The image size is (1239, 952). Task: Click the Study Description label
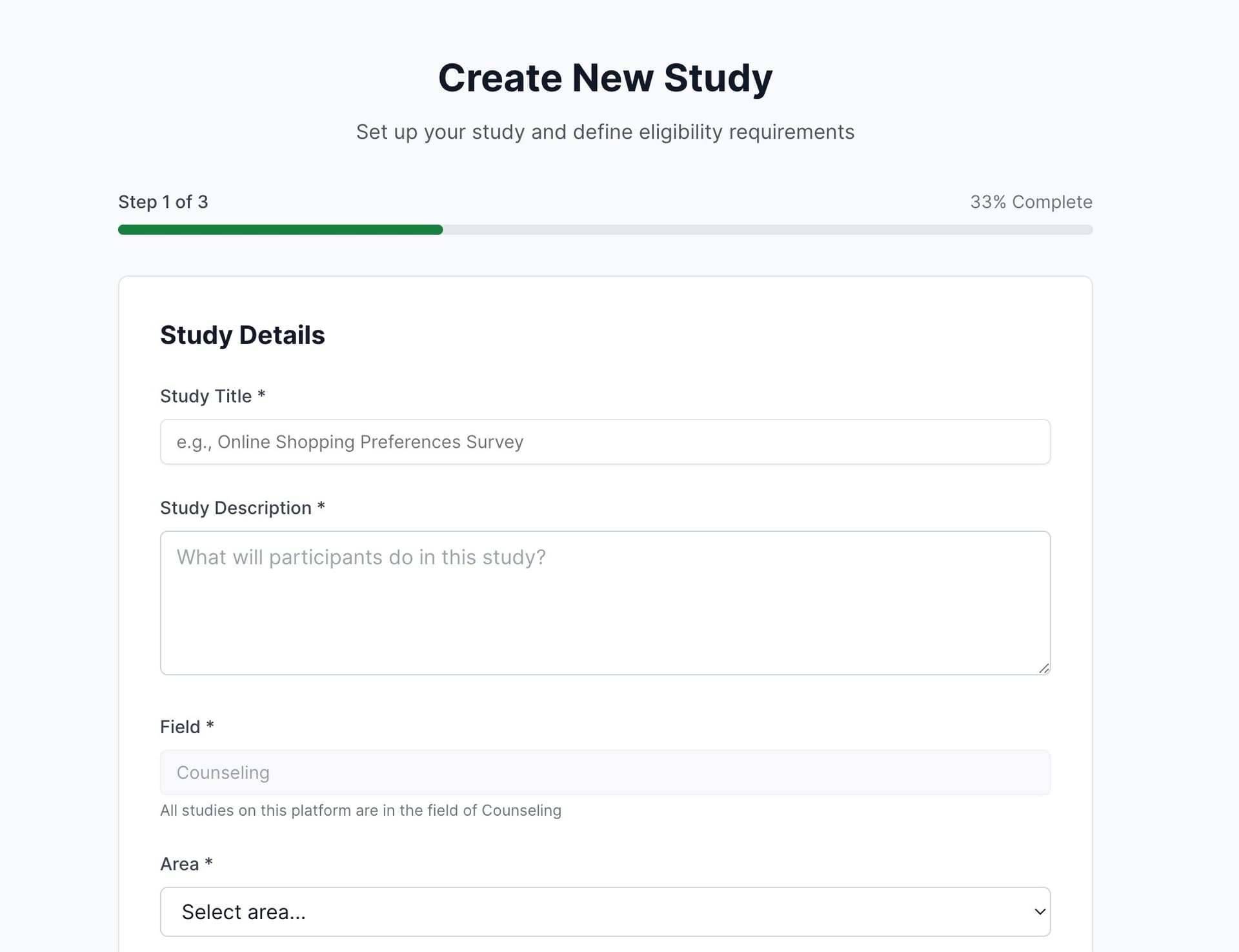242,508
